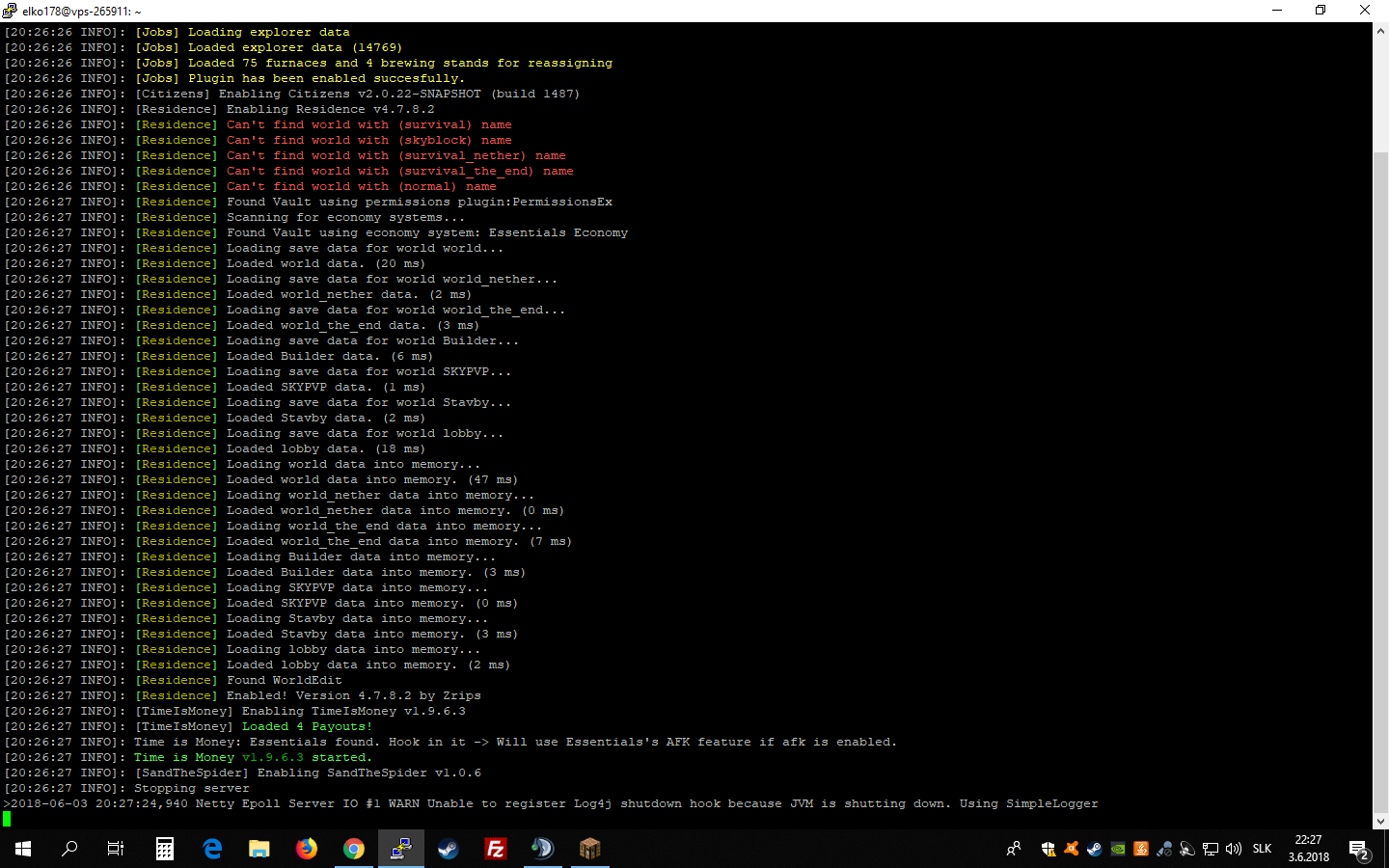Open FileZilla from the taskbar
Image resolution: width=1389 pixels, height=868 pixels.
tap(496, 849)
